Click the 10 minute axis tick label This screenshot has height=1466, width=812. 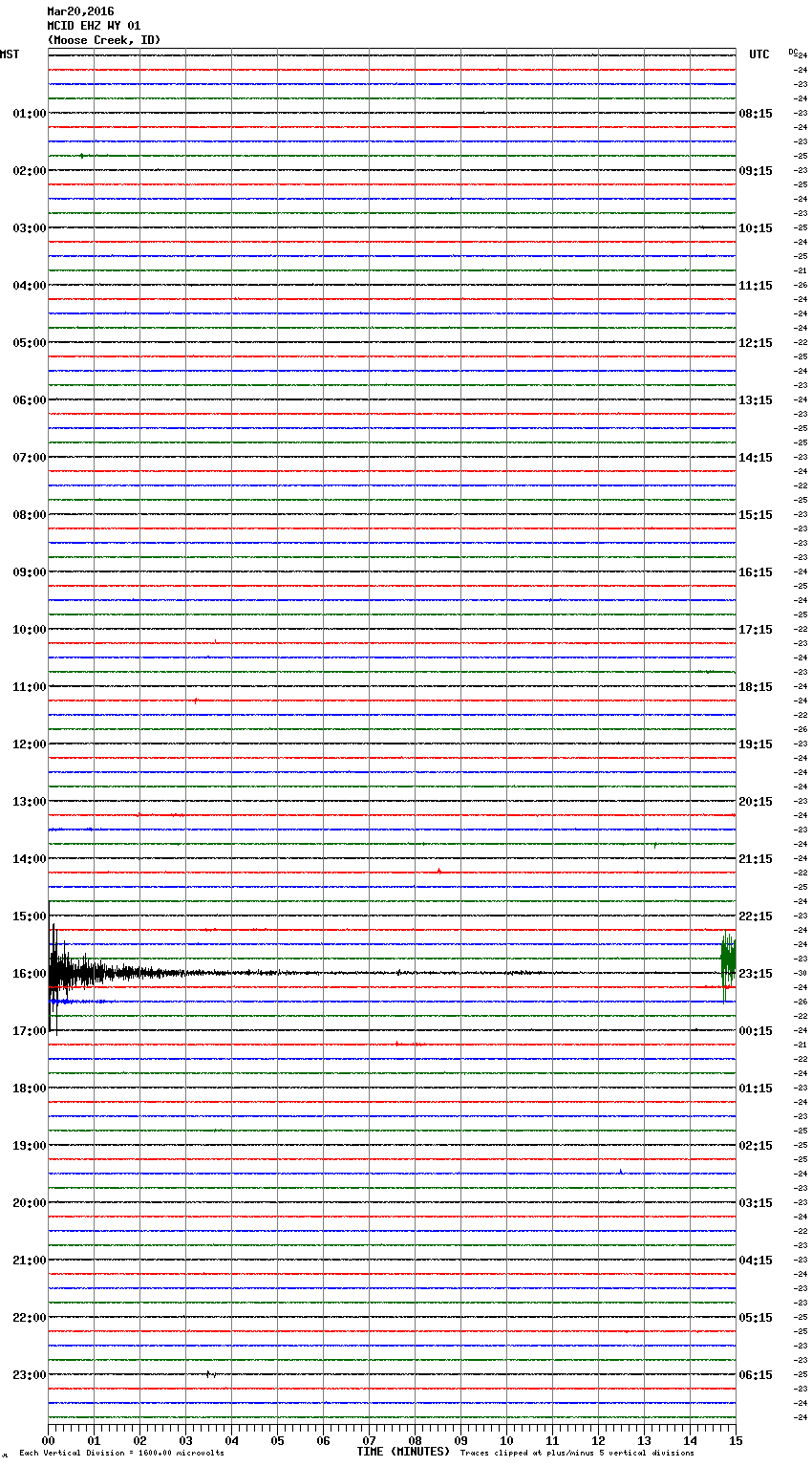[506, 1440]
